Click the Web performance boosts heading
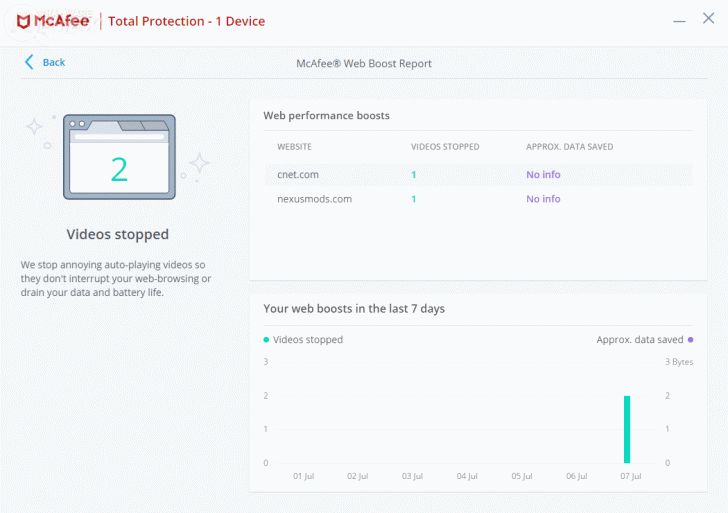The image size is (728, 513). [326, 116]
